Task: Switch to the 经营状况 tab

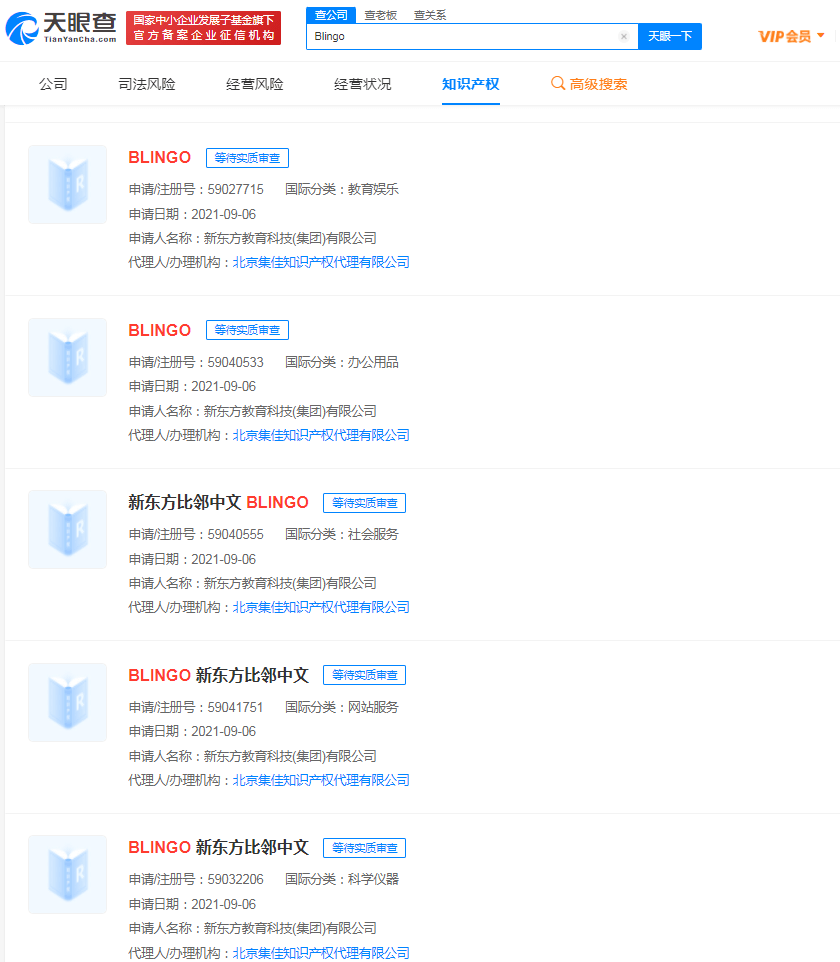Action: 363,84
